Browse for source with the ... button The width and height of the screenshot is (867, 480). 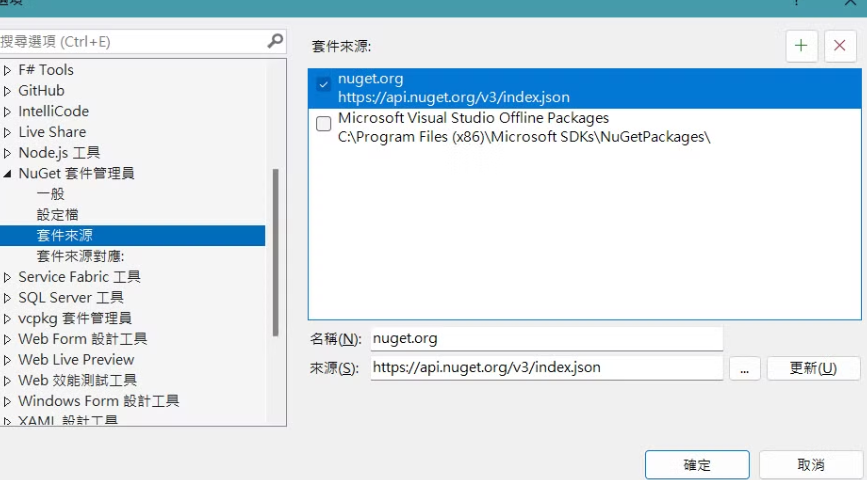tap(745, 368)
